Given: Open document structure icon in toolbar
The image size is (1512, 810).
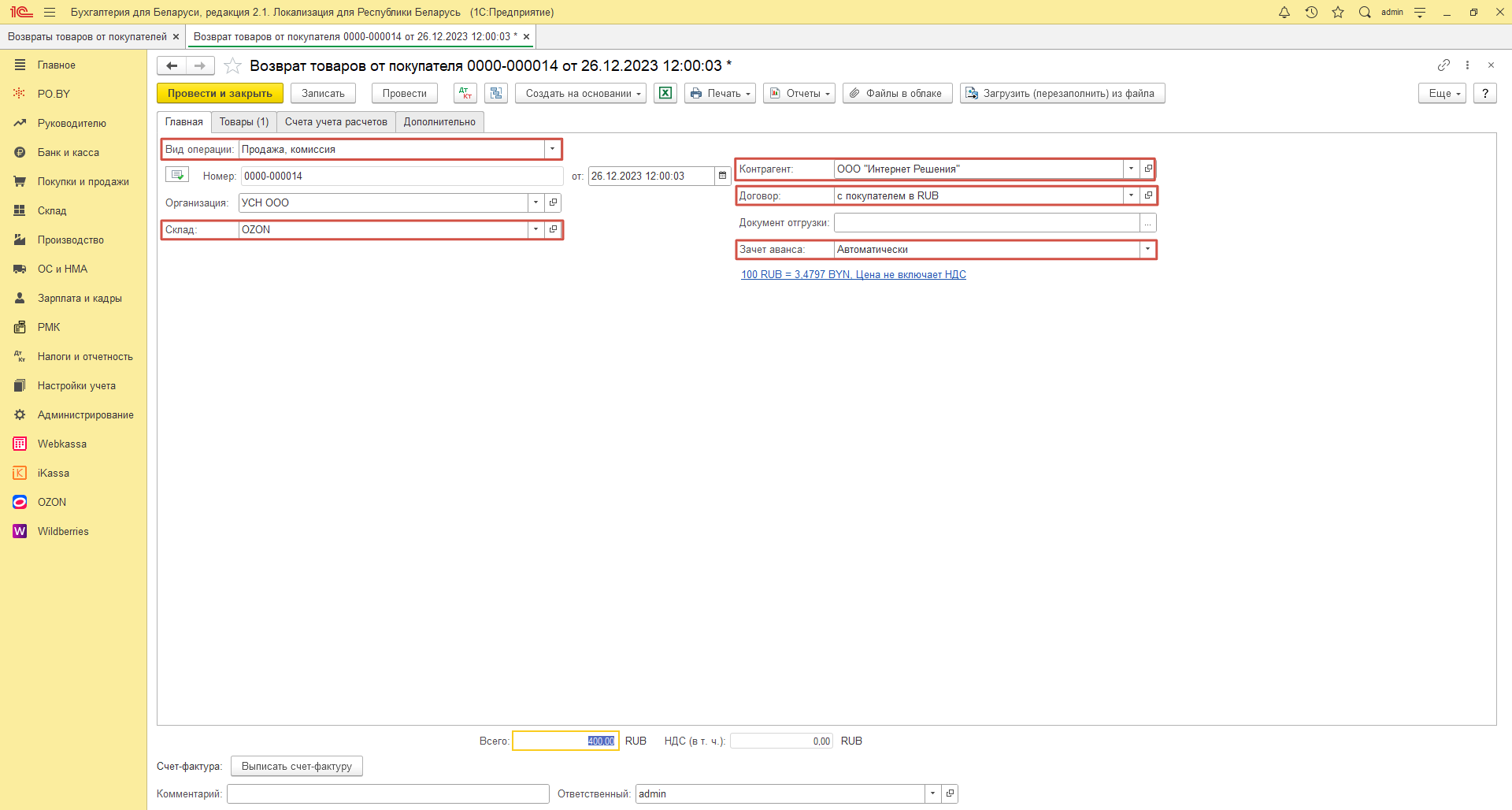Looking at the screenshot, I should 496,93.
